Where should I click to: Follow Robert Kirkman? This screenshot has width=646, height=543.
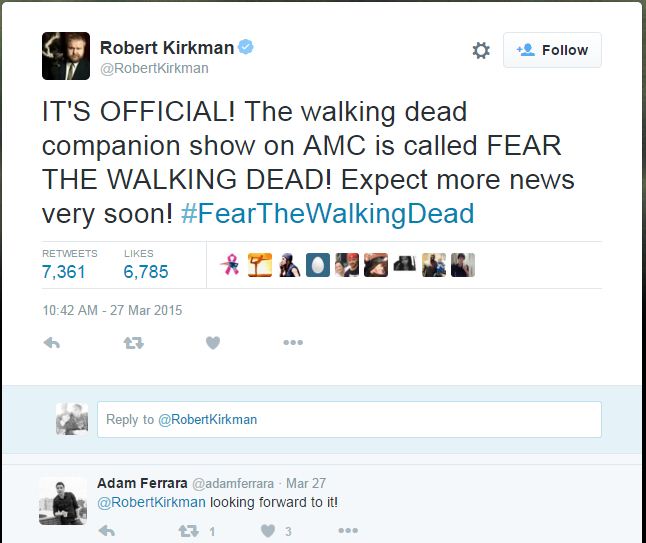point(552,50)
